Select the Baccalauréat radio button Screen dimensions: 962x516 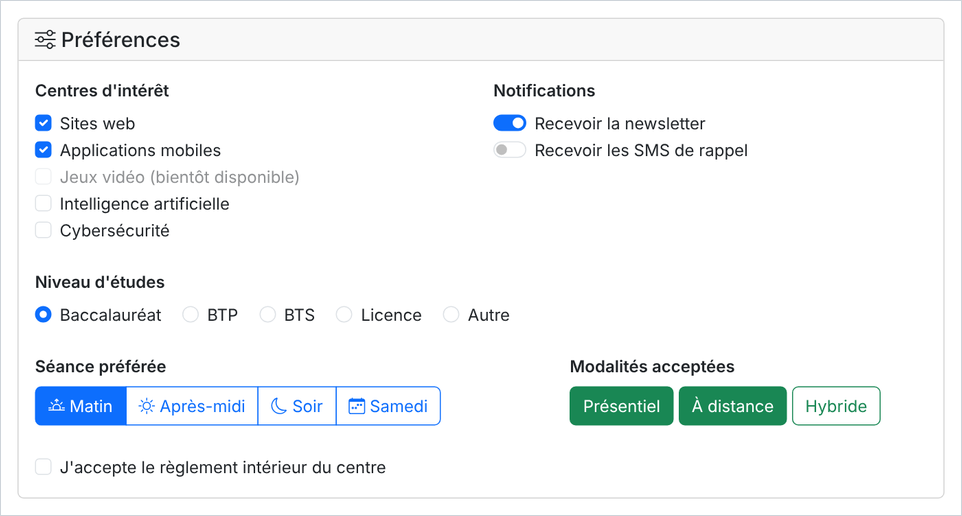[x=43, y=315]
